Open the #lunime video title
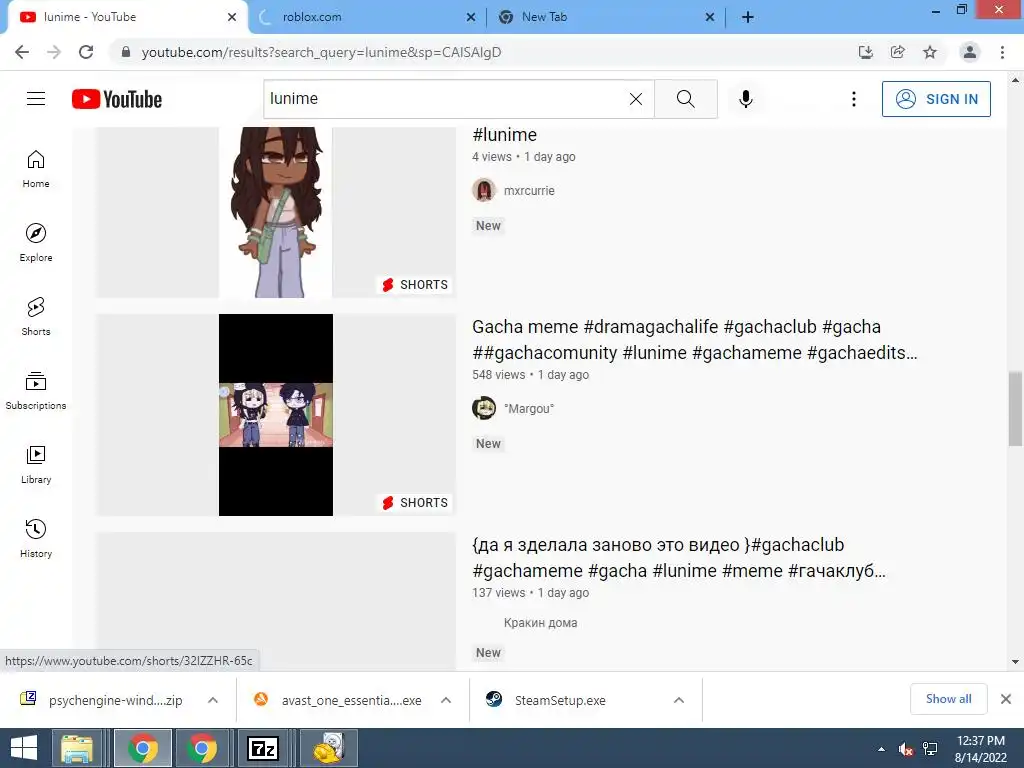This screenshot has height=768, width=1024. (504, 135)
